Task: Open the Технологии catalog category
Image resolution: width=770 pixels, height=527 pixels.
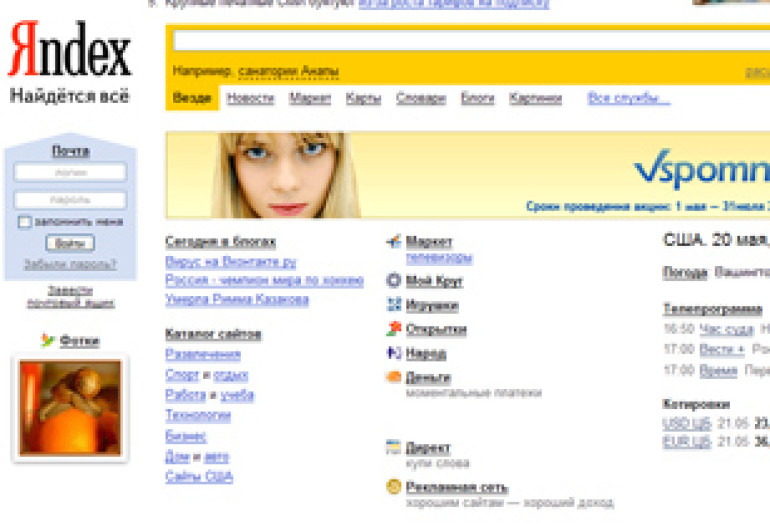Action: 198,416
